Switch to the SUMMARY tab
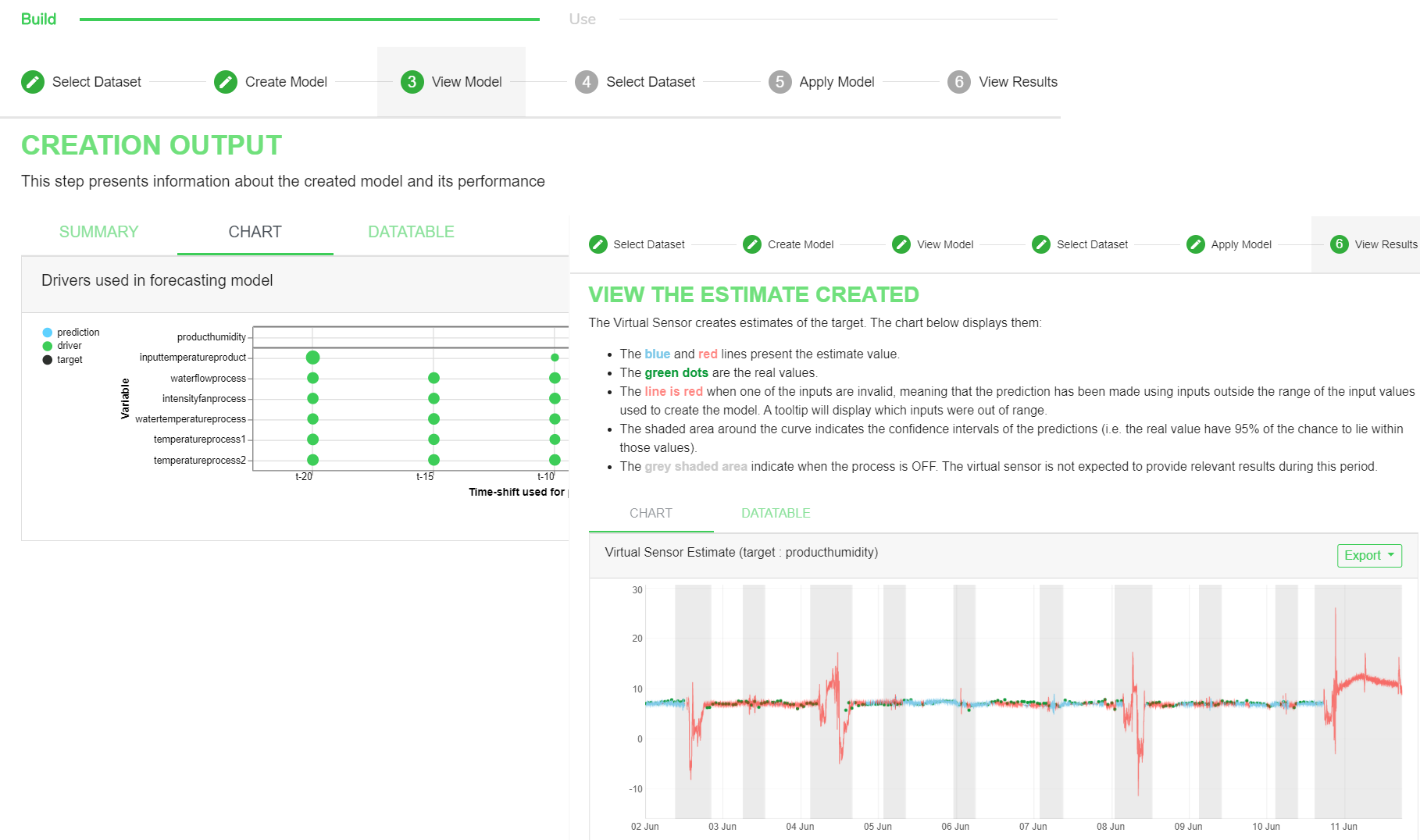1420x840 pixels. [99, 232]
